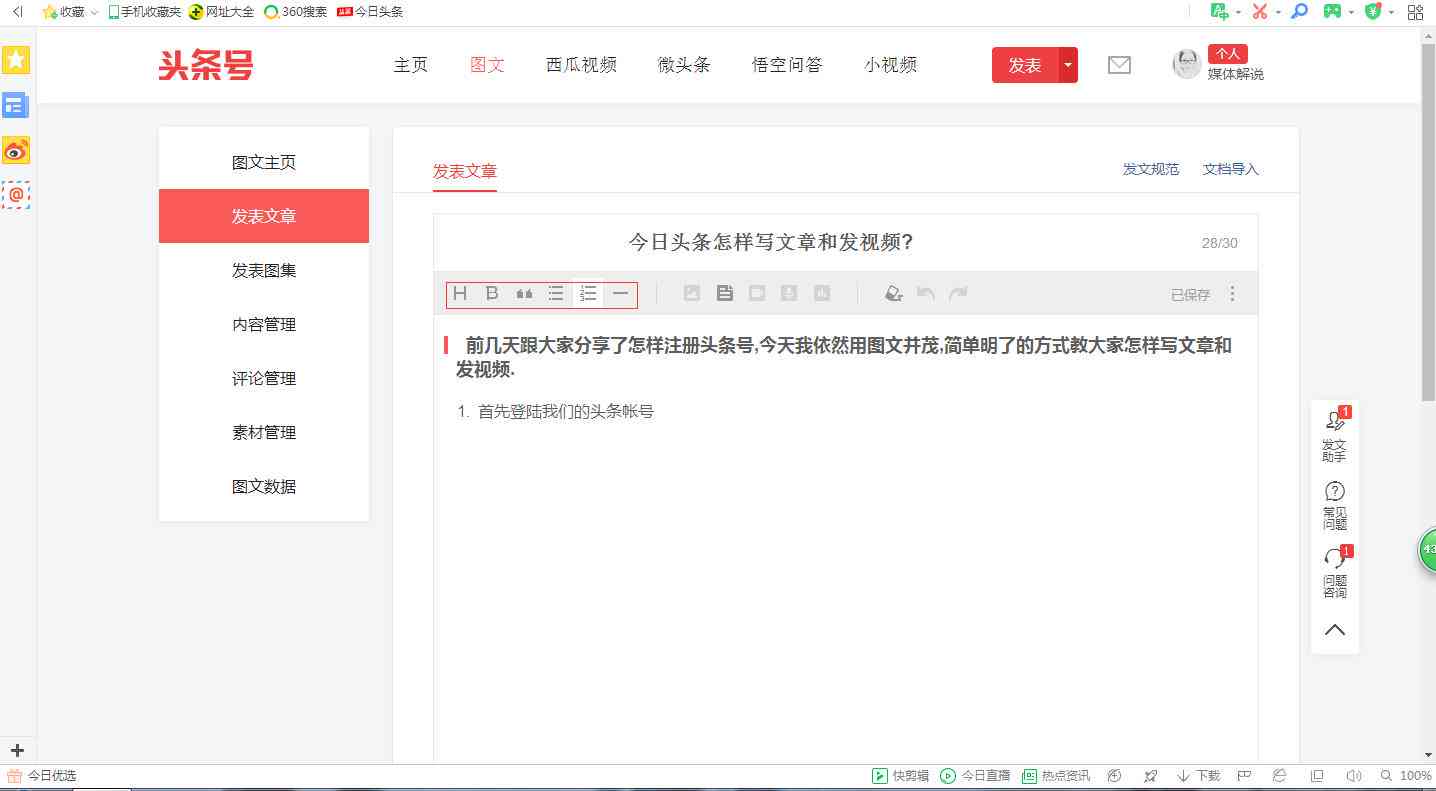Open the Weibo sidebar icon
Viewport: 1436px width, 791px height.
(16, 150)
